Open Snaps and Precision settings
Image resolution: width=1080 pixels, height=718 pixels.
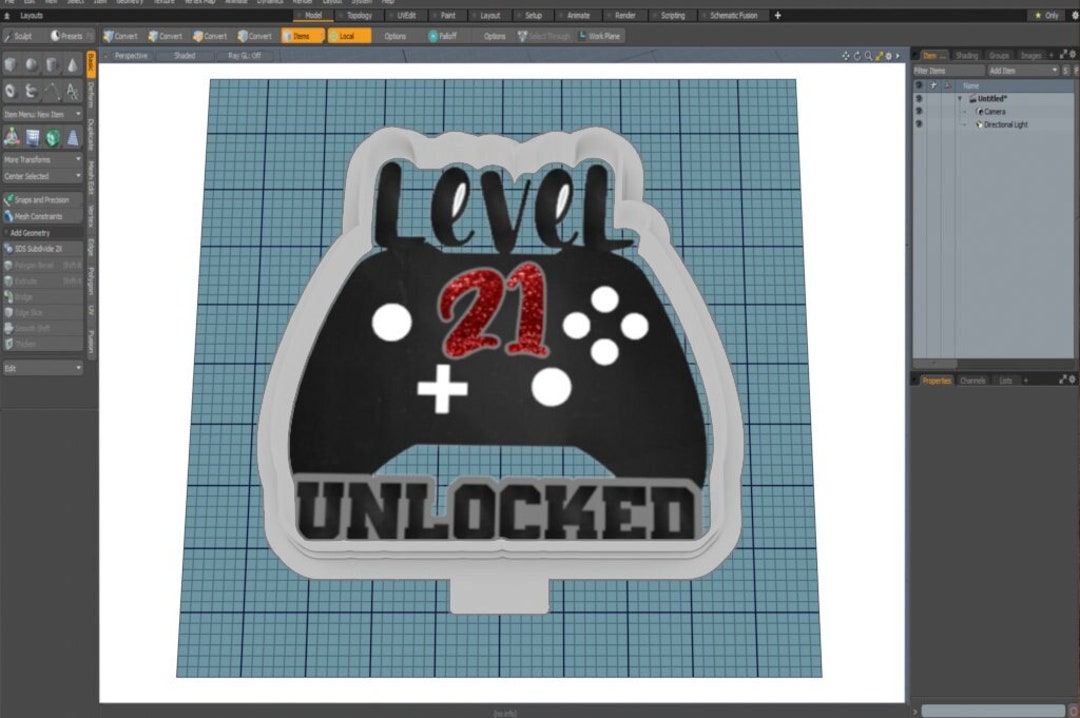pyautogui.click(x=38, y=198)
